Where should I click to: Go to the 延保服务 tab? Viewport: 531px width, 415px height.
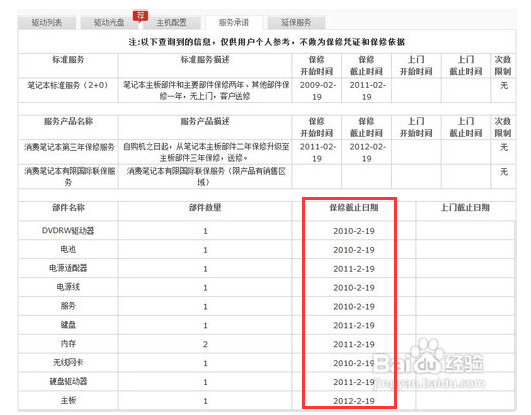tap(296, 23)
